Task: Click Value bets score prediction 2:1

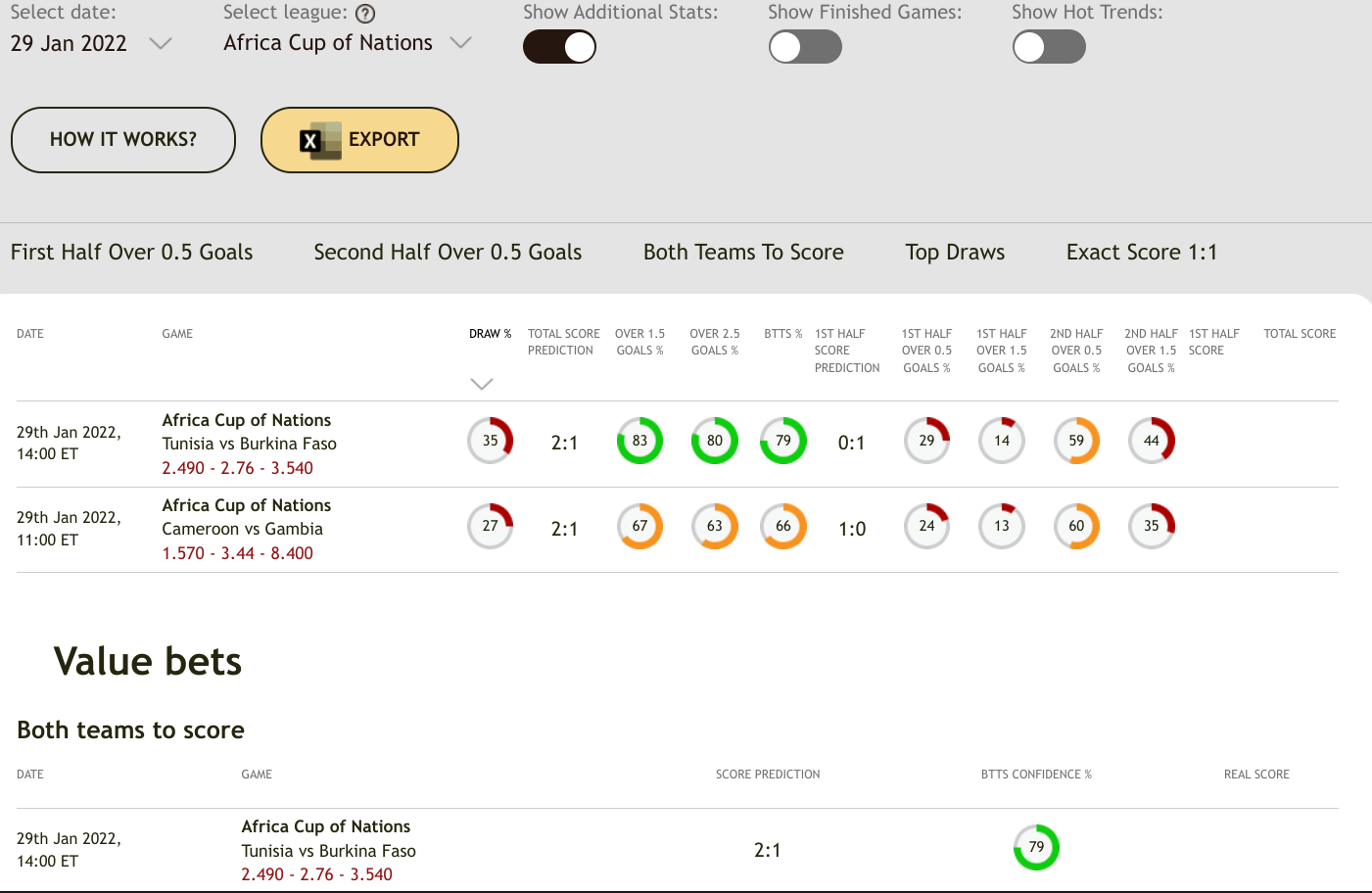Action: click(x=768, y=850)
